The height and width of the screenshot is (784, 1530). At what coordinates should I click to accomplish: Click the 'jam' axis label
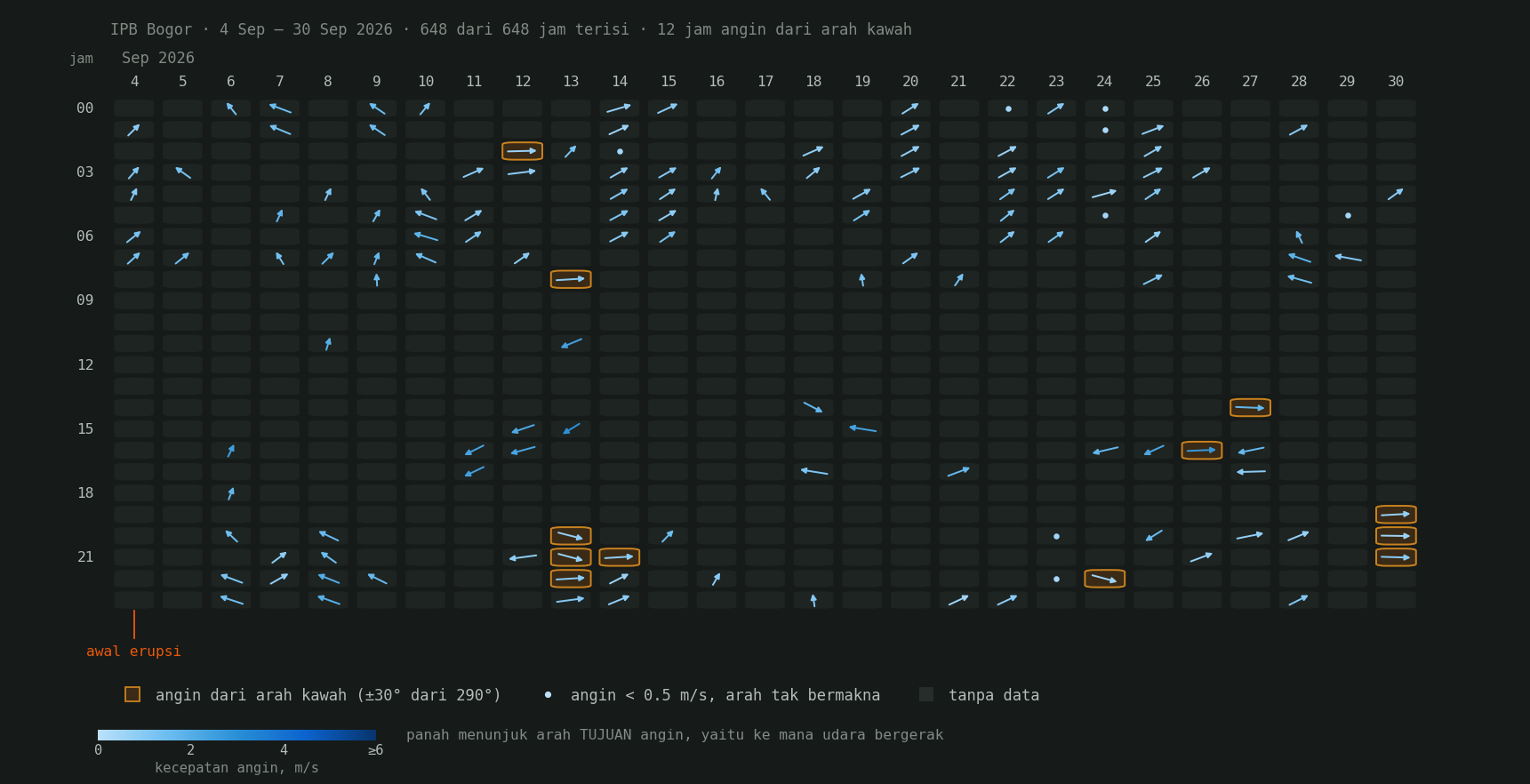pyautogui.click(x=81, y=59)
